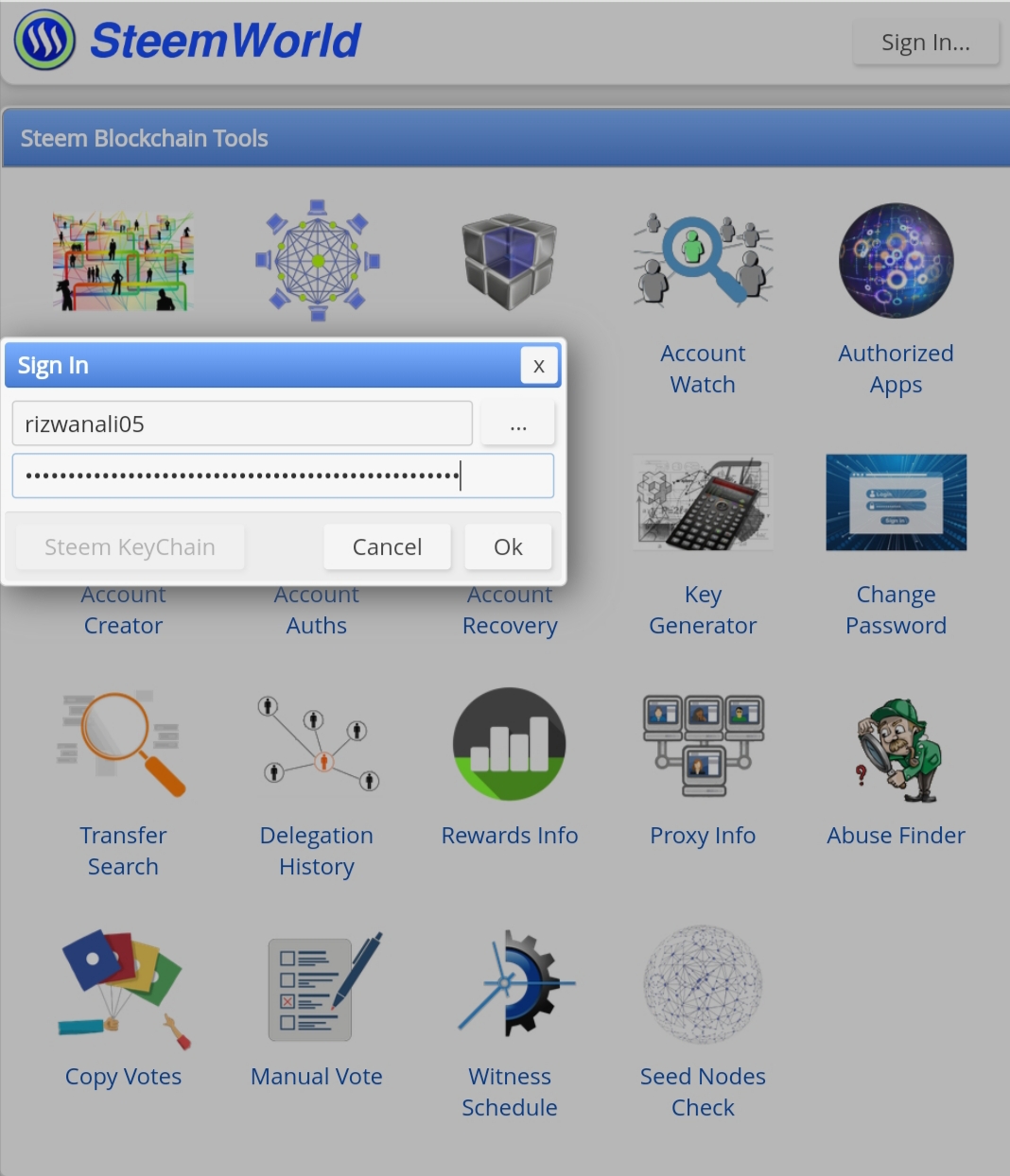Image resolution: width=1010 pixels, height=1176 pixels.
Task: Close the Sign In dialog with x
Action: (x=539, y=366)
